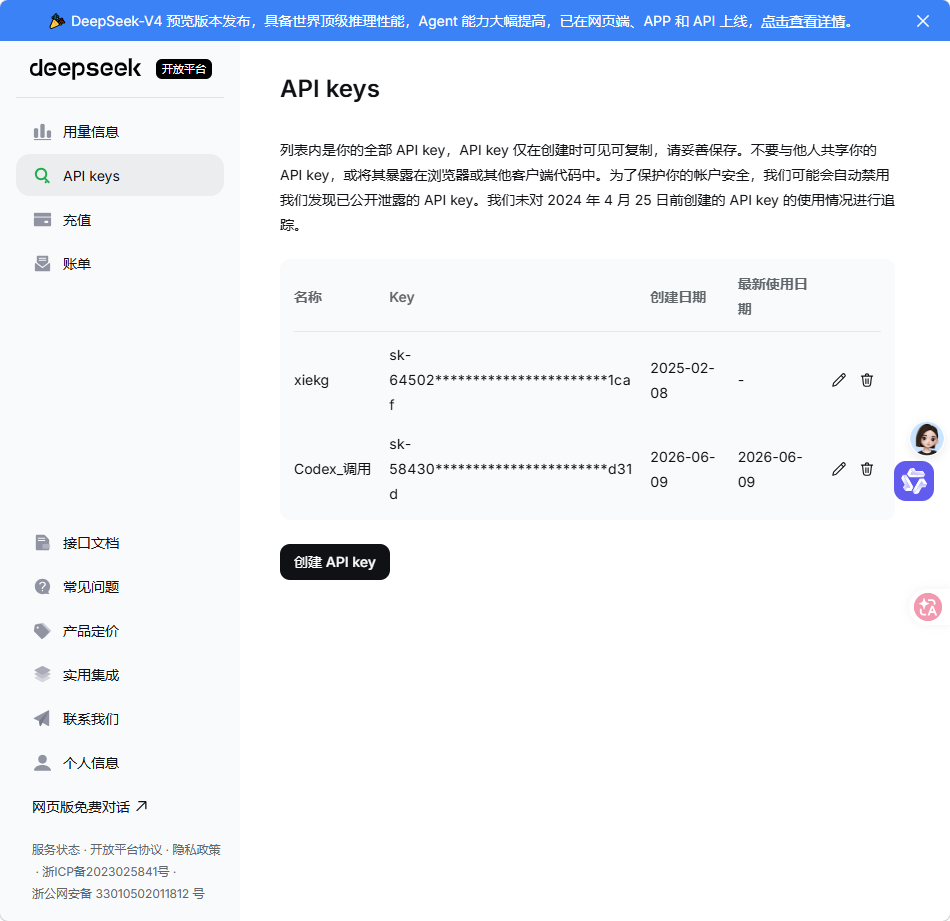Open the avatar assistant floating icon

[x=926, y=438]
